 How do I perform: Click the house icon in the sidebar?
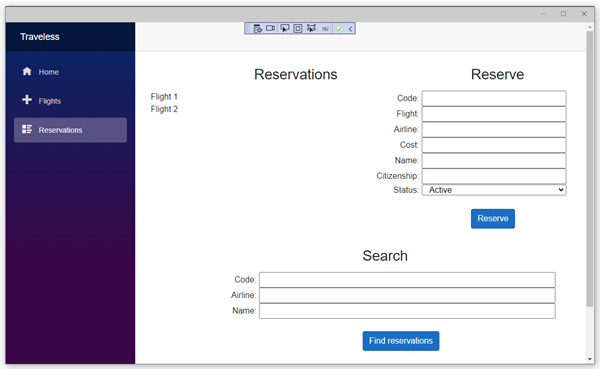pyautogui.click(x=27, y=71)
